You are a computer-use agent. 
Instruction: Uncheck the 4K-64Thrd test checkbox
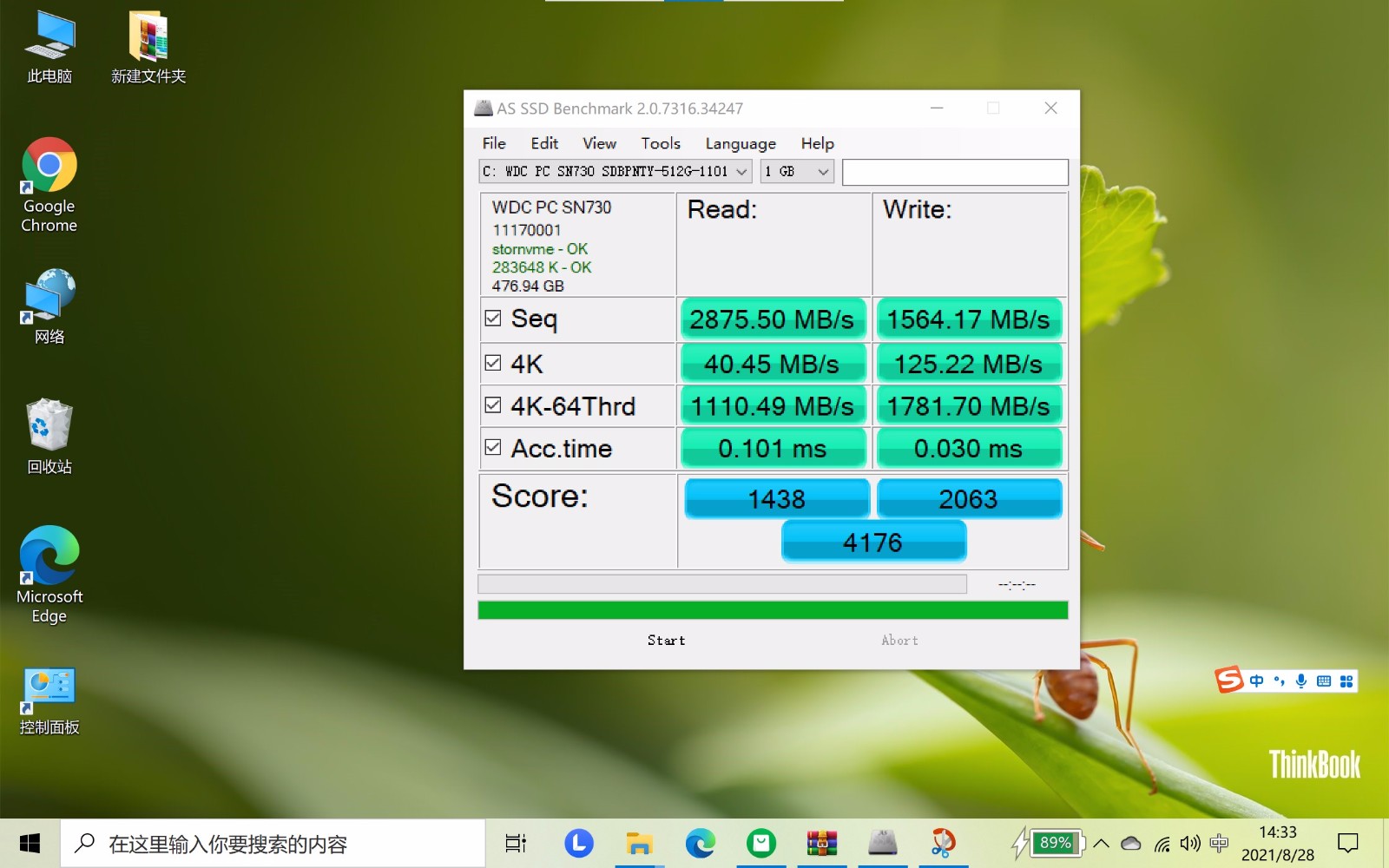click(493, 405)
